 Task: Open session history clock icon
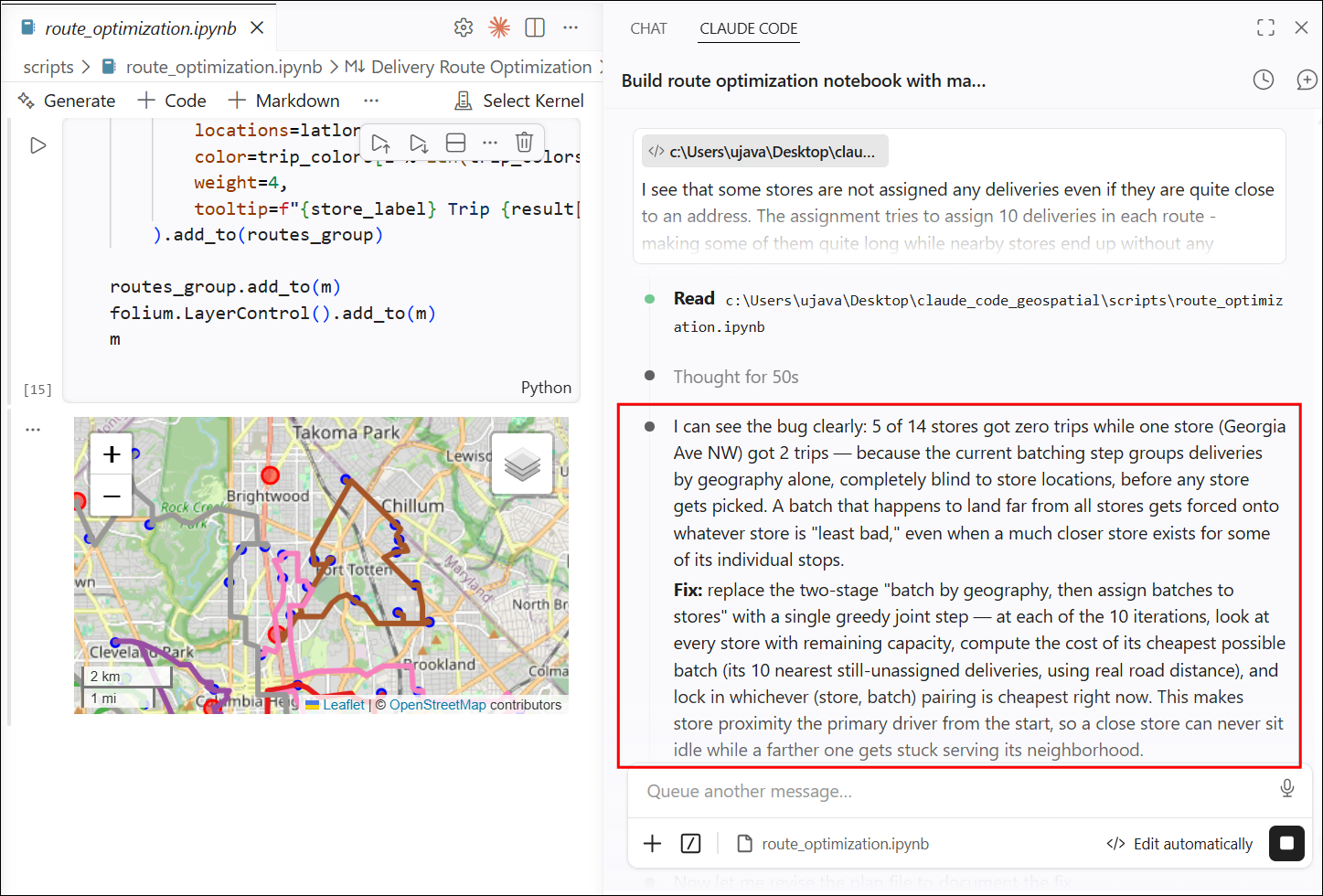click(x=1263, y=80)
